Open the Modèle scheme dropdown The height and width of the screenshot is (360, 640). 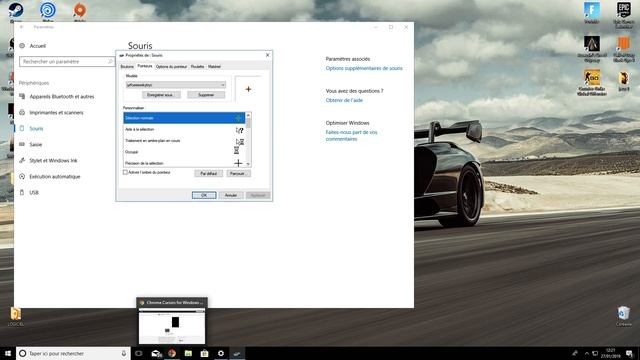click(x=176, y=84)
